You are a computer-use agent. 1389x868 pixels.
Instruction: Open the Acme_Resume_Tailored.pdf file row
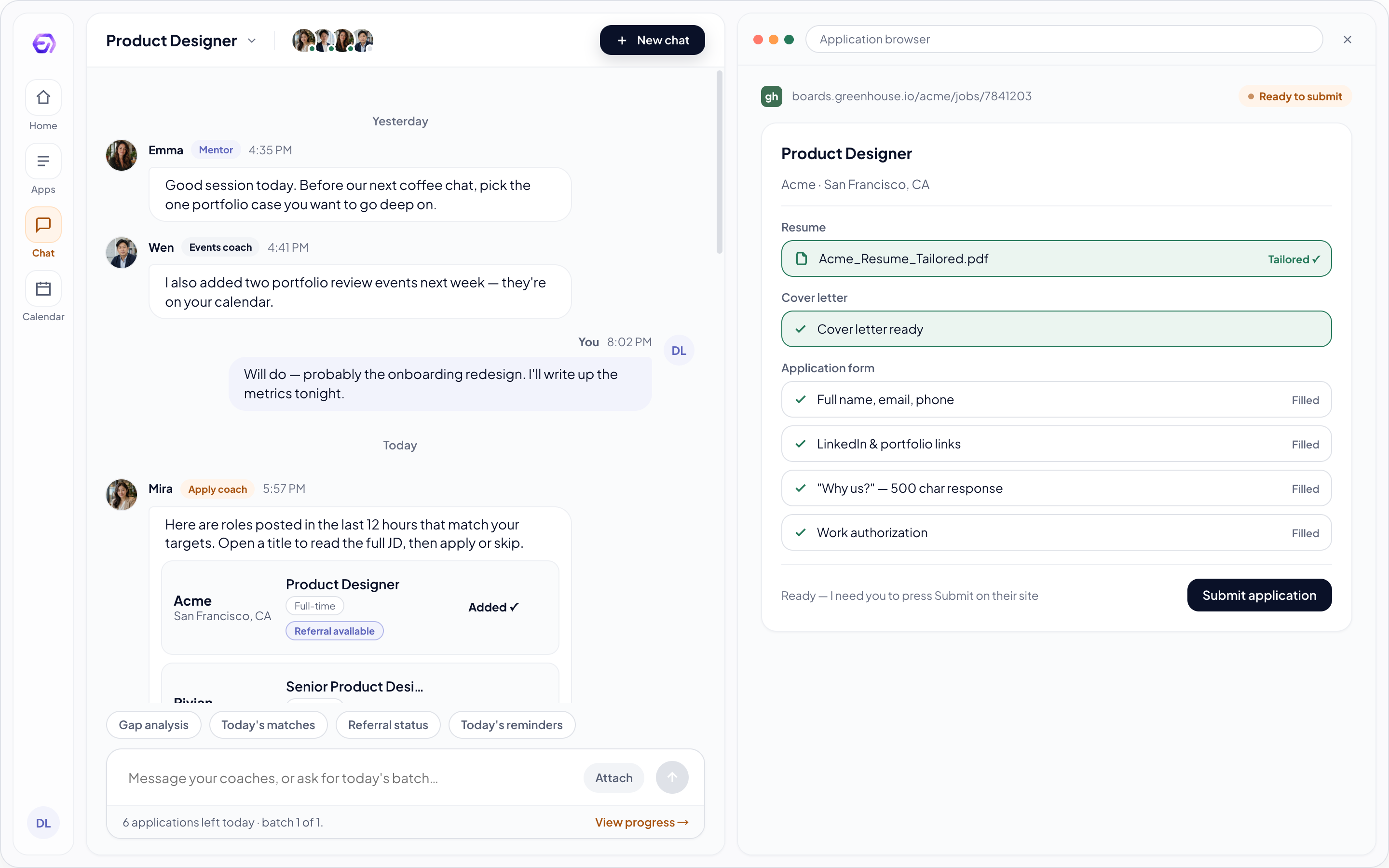(x=1056, y=259)
